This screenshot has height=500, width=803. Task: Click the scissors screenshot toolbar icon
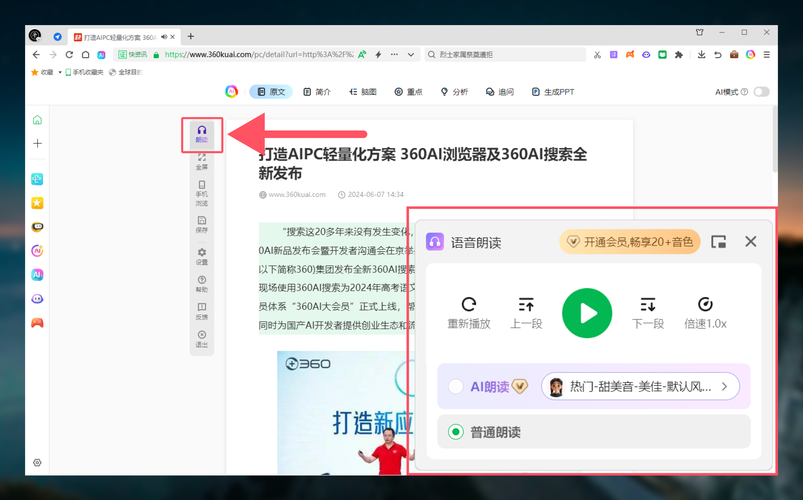597,55
